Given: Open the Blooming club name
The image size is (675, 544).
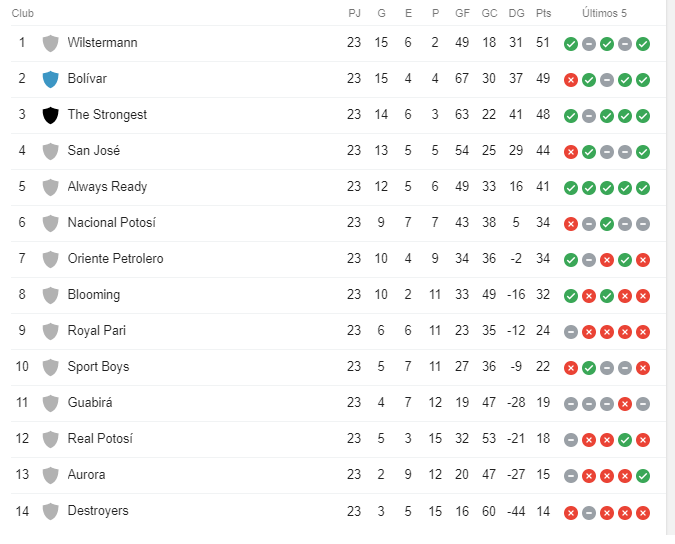Looking at the screenshot, I should (x=93, y=295).
